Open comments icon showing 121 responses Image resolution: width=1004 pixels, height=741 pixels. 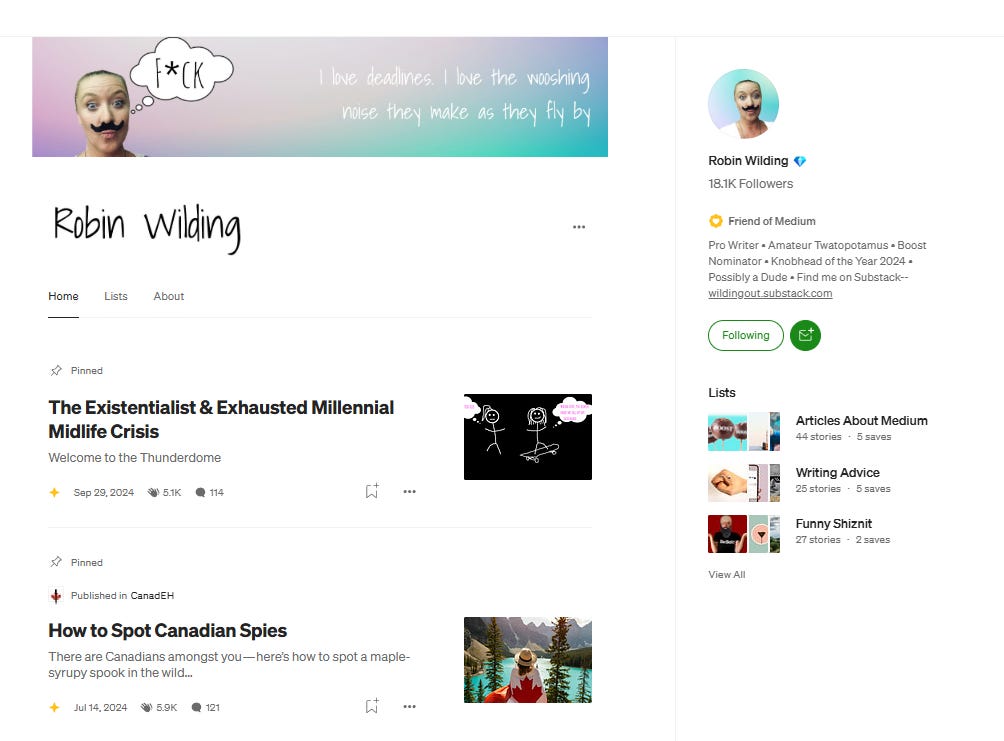pyautogui.click(x=197, y=707)
